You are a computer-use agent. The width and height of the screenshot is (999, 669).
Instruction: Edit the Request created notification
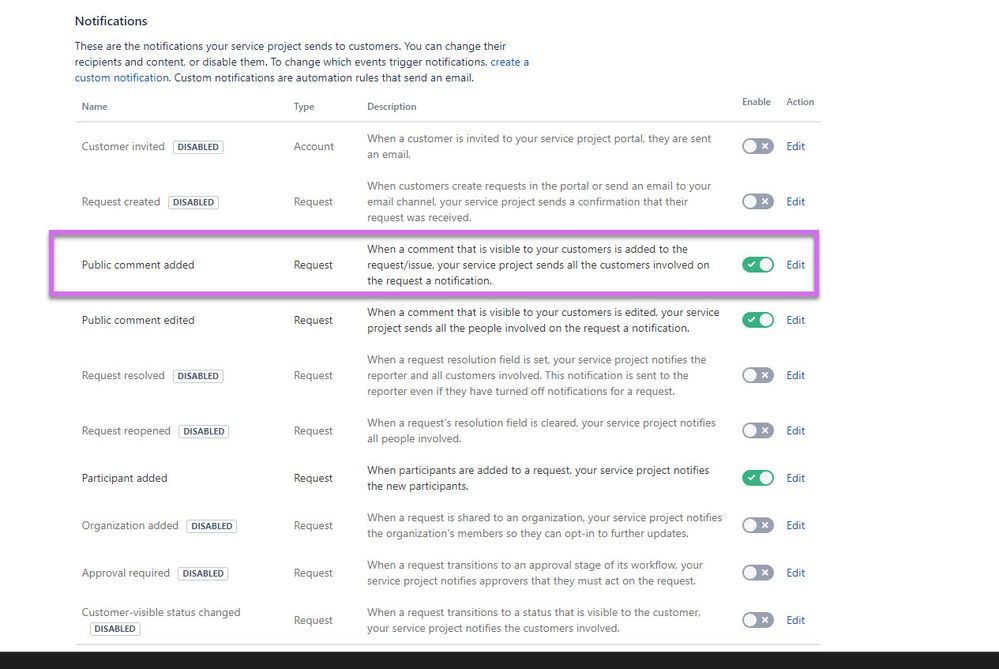[795, 202]
